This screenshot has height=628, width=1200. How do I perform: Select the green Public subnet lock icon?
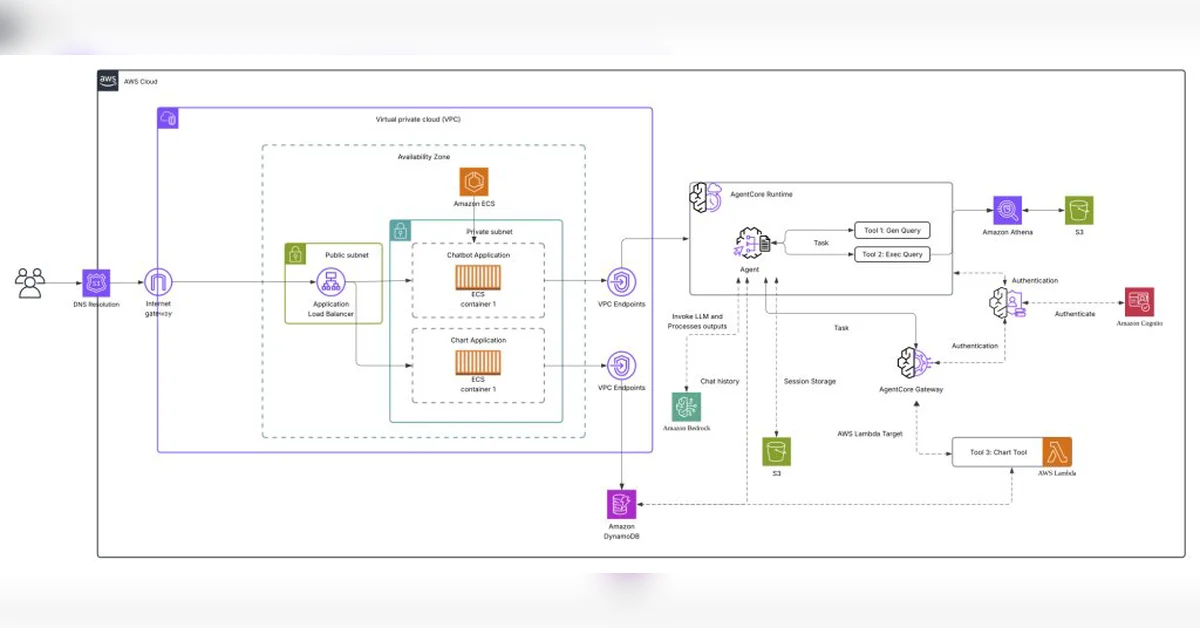point(295,254)
